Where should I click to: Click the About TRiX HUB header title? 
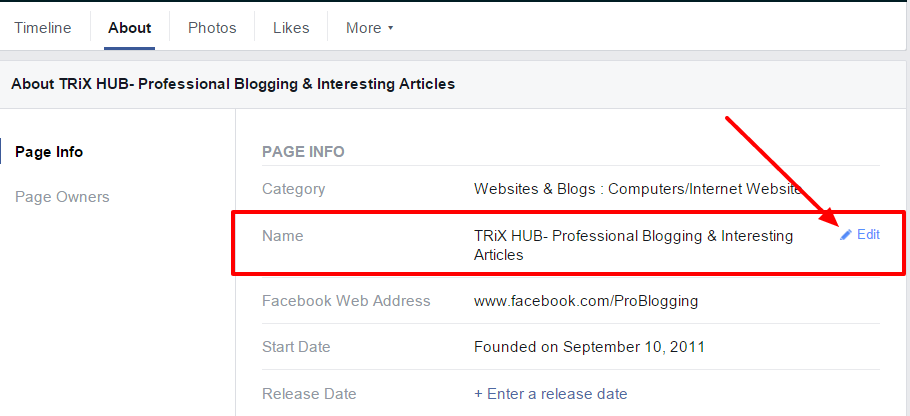233,84
